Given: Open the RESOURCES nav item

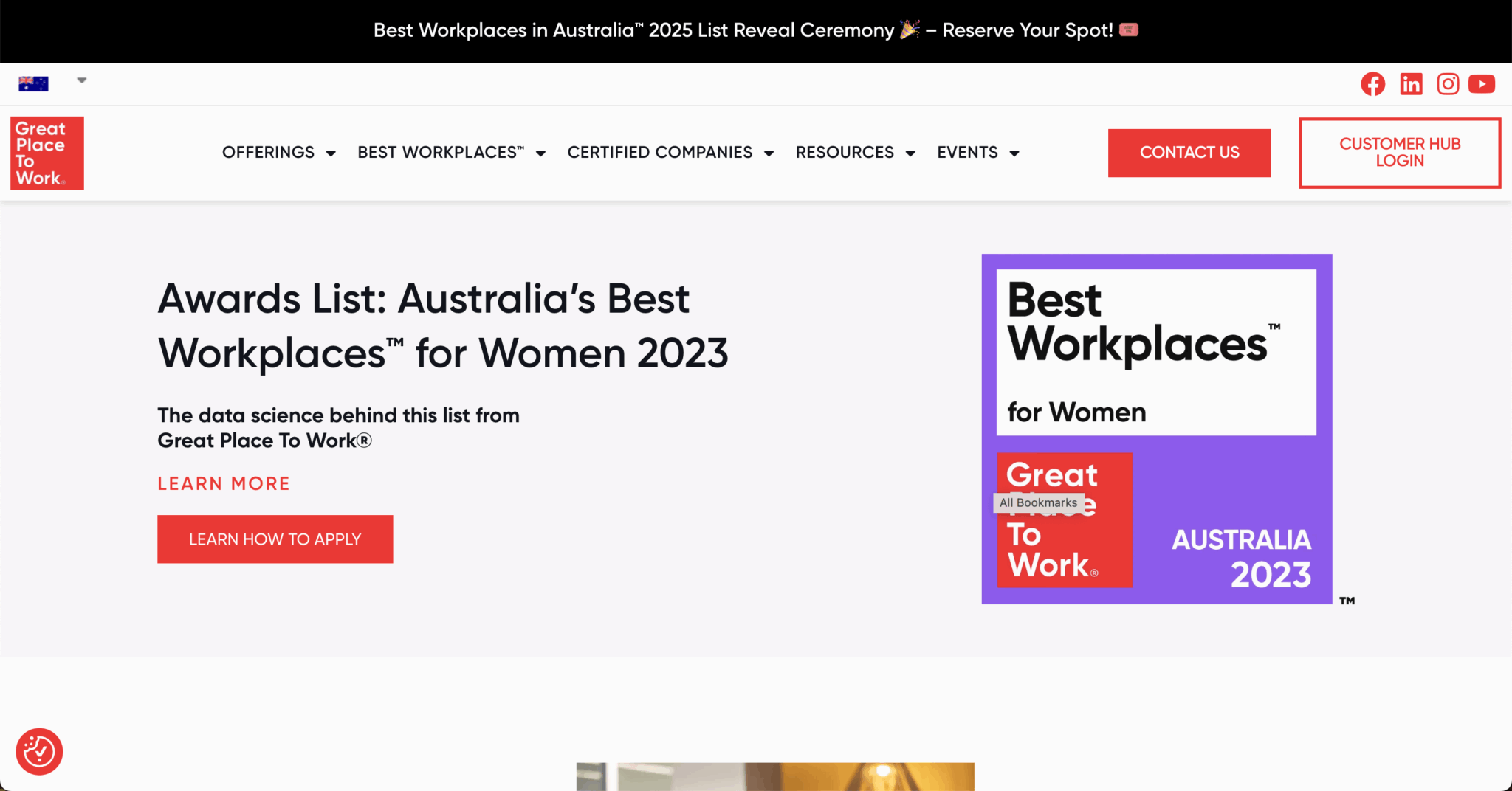Looking at the screenshot, I should [845, 153].
